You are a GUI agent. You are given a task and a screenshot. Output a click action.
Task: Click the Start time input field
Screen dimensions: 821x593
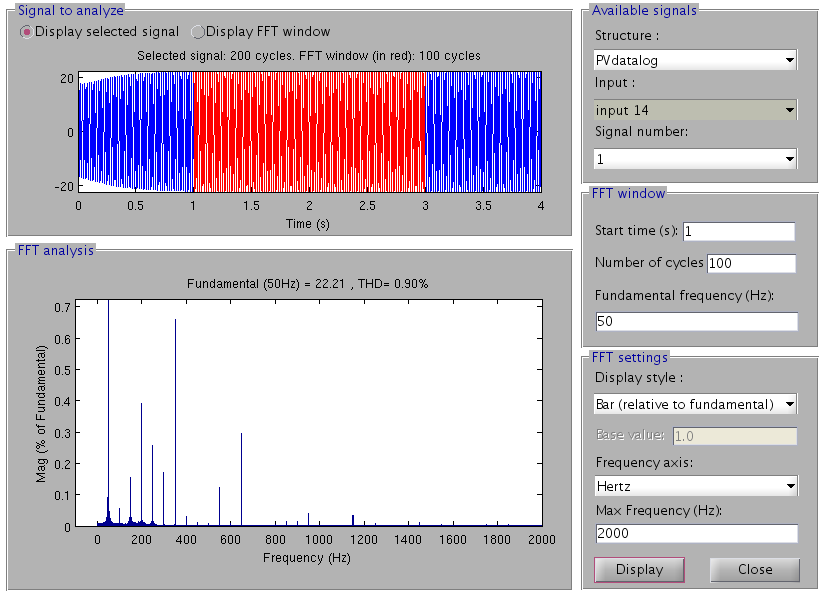coord(739,231)
